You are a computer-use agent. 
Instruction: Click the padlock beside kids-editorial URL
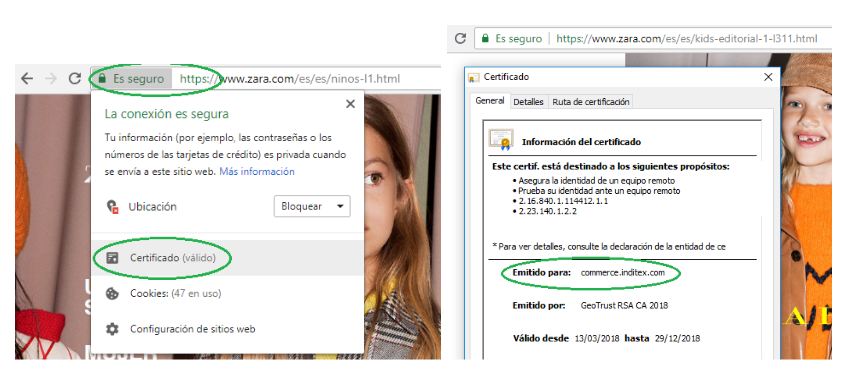[485, 38]
